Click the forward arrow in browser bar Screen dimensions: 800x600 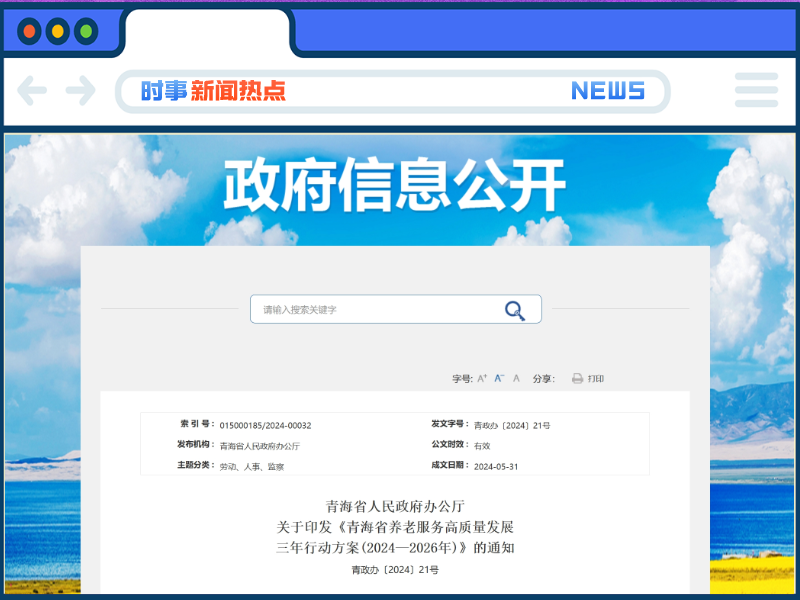pos(80,91)
